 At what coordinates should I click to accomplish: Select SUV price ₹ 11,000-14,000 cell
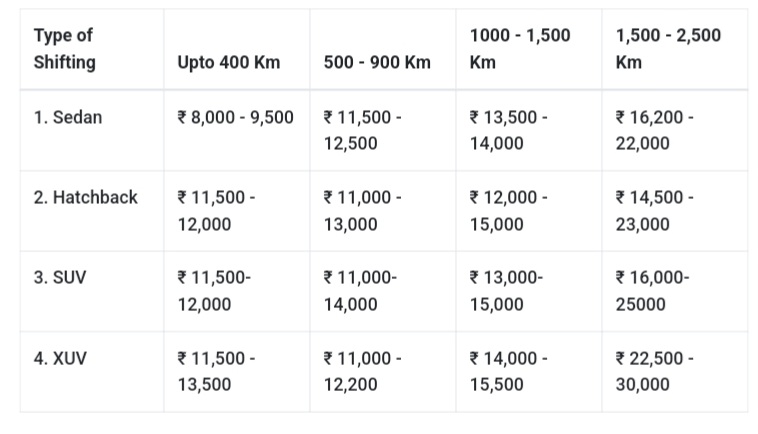[360, 290]
